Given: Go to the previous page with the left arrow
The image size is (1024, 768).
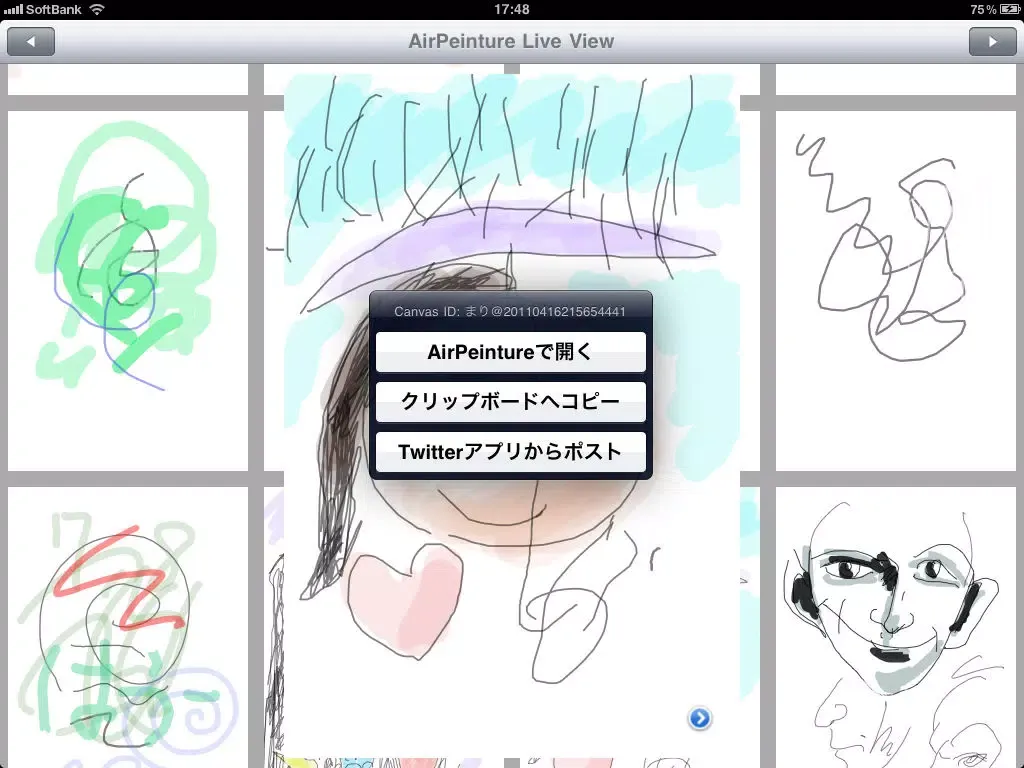Looking at the screenshot, I should (x=31, y=42).
